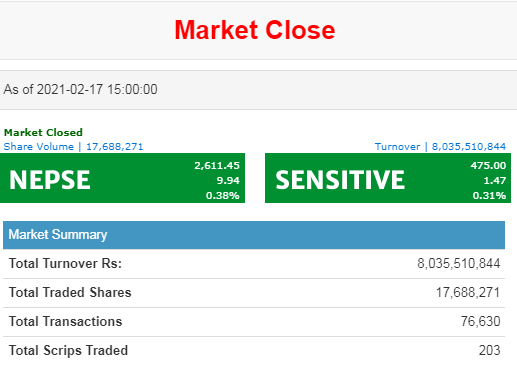The image size is (517, 385).
Task: Select the Total Transactions row
Action: pos(254,322)
